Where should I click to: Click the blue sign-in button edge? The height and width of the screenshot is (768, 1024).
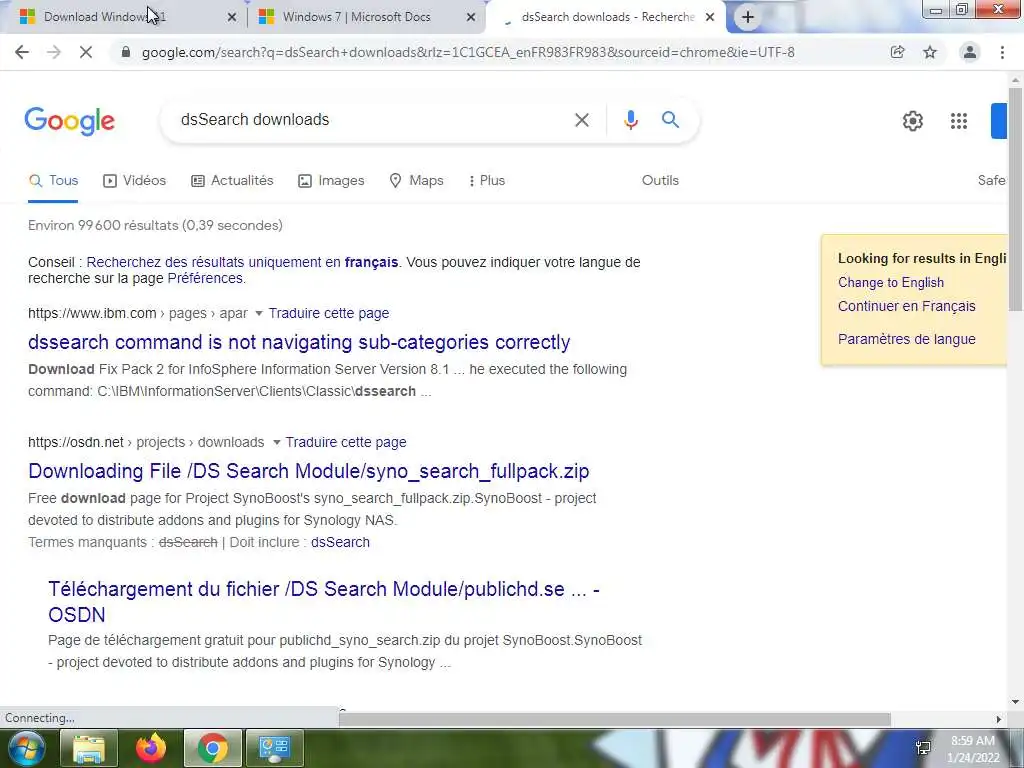999,121
